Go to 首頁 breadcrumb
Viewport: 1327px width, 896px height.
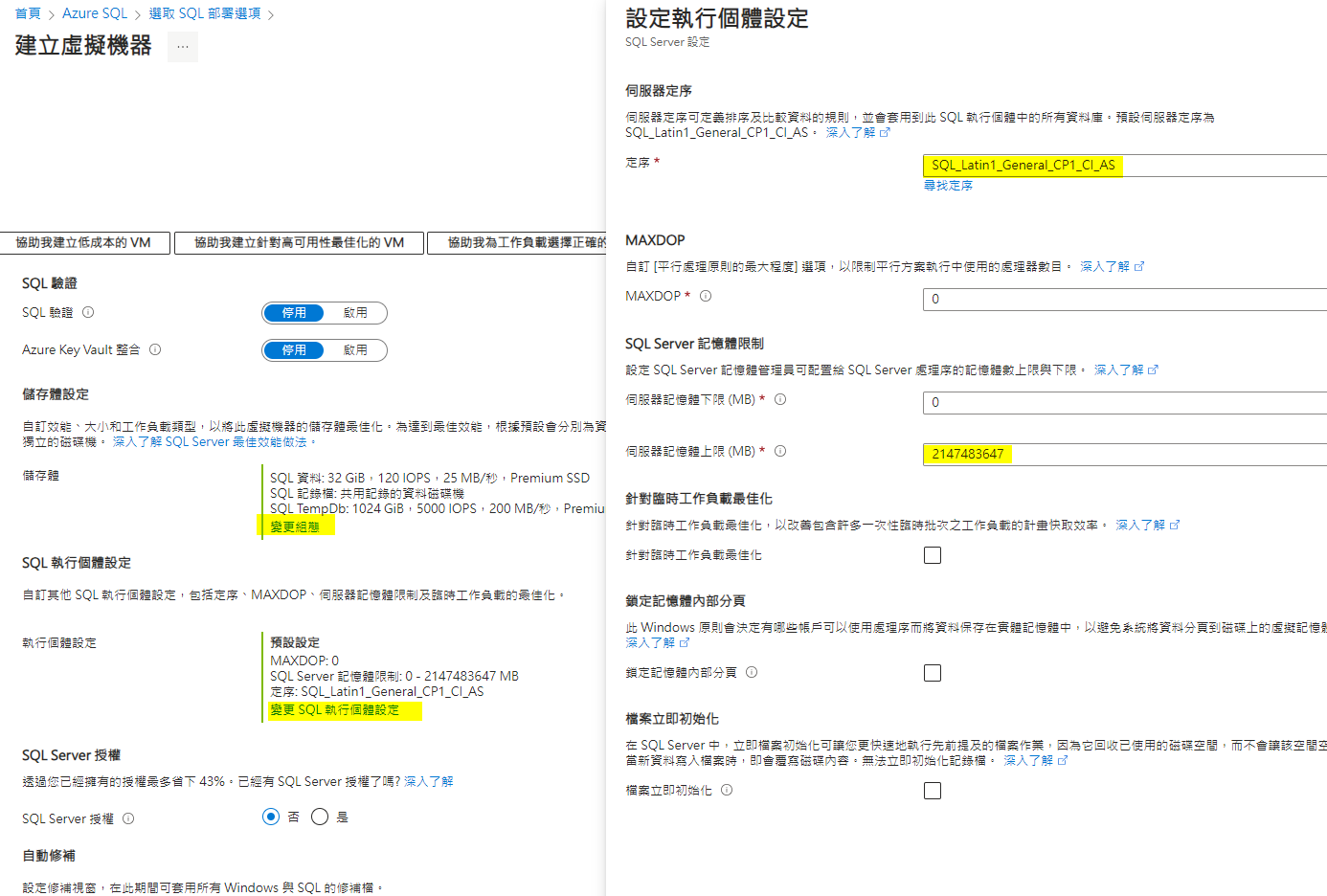[x=28, y=13]
